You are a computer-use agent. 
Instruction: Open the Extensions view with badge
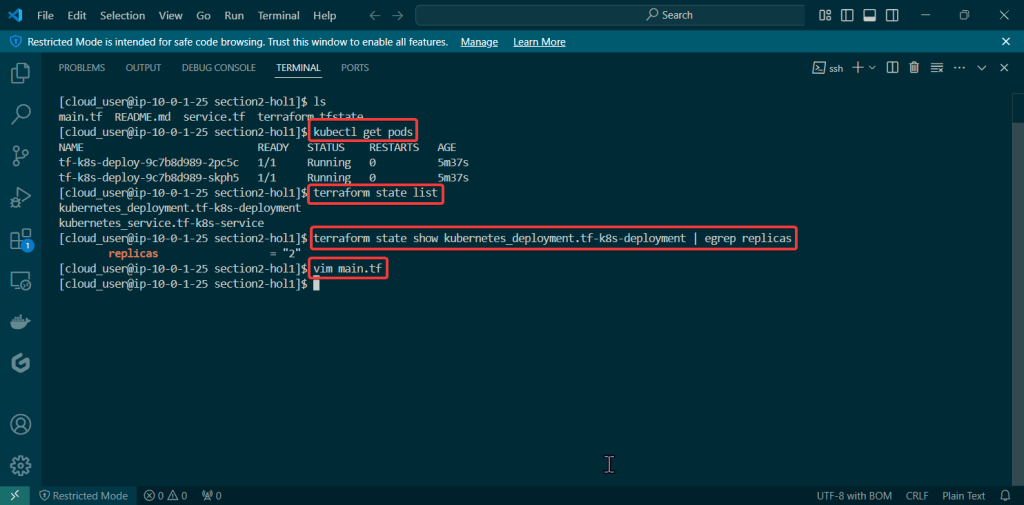click(20, 240)
